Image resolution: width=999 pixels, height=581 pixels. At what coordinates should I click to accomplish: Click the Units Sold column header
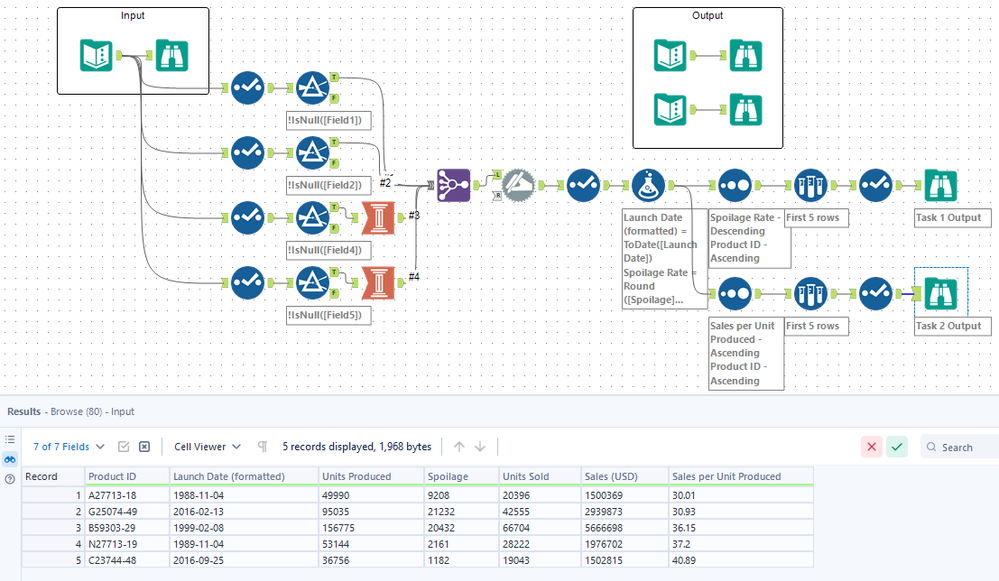540,477
